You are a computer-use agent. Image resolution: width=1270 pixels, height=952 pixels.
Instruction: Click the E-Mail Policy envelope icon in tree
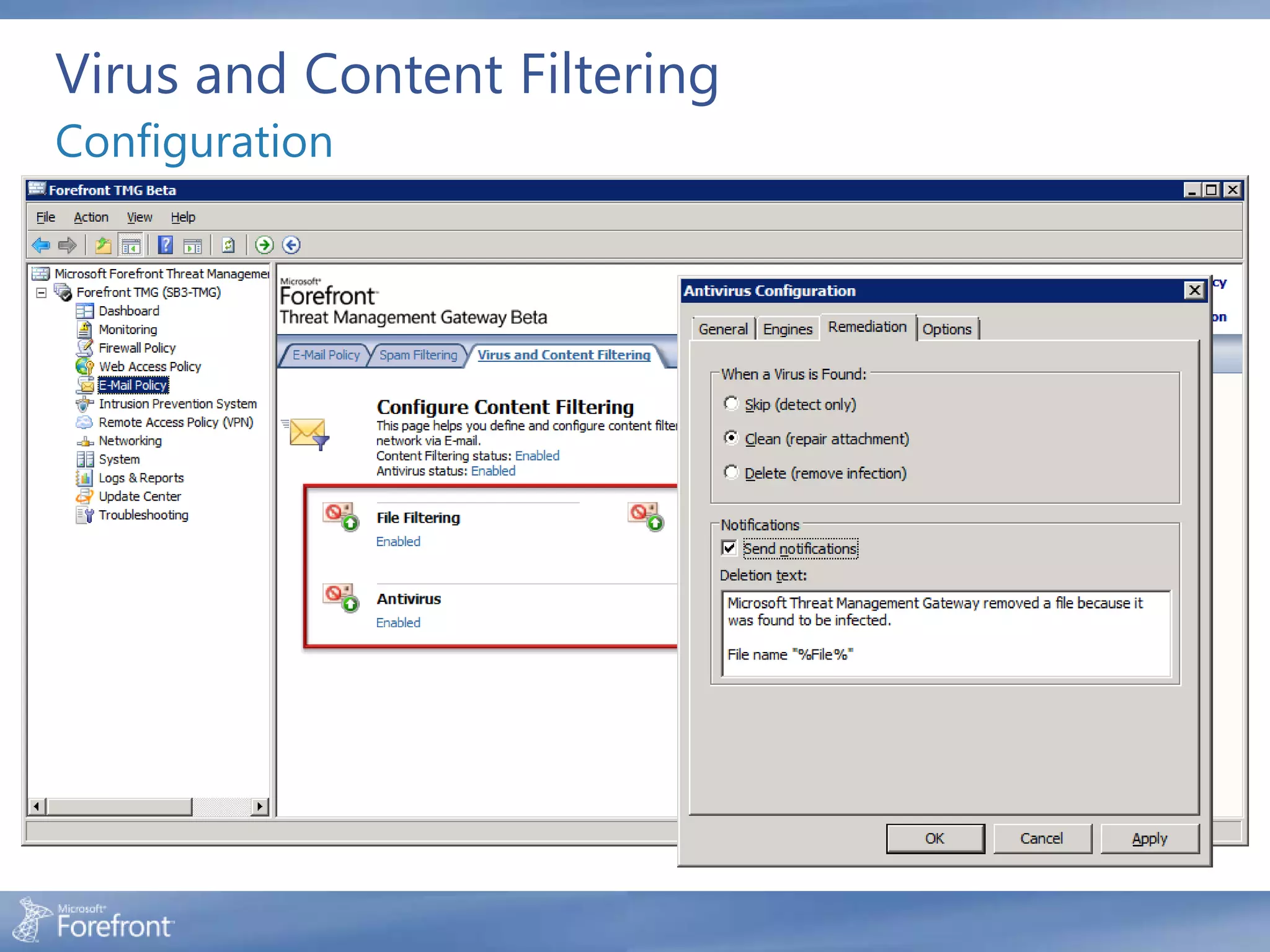86,386
